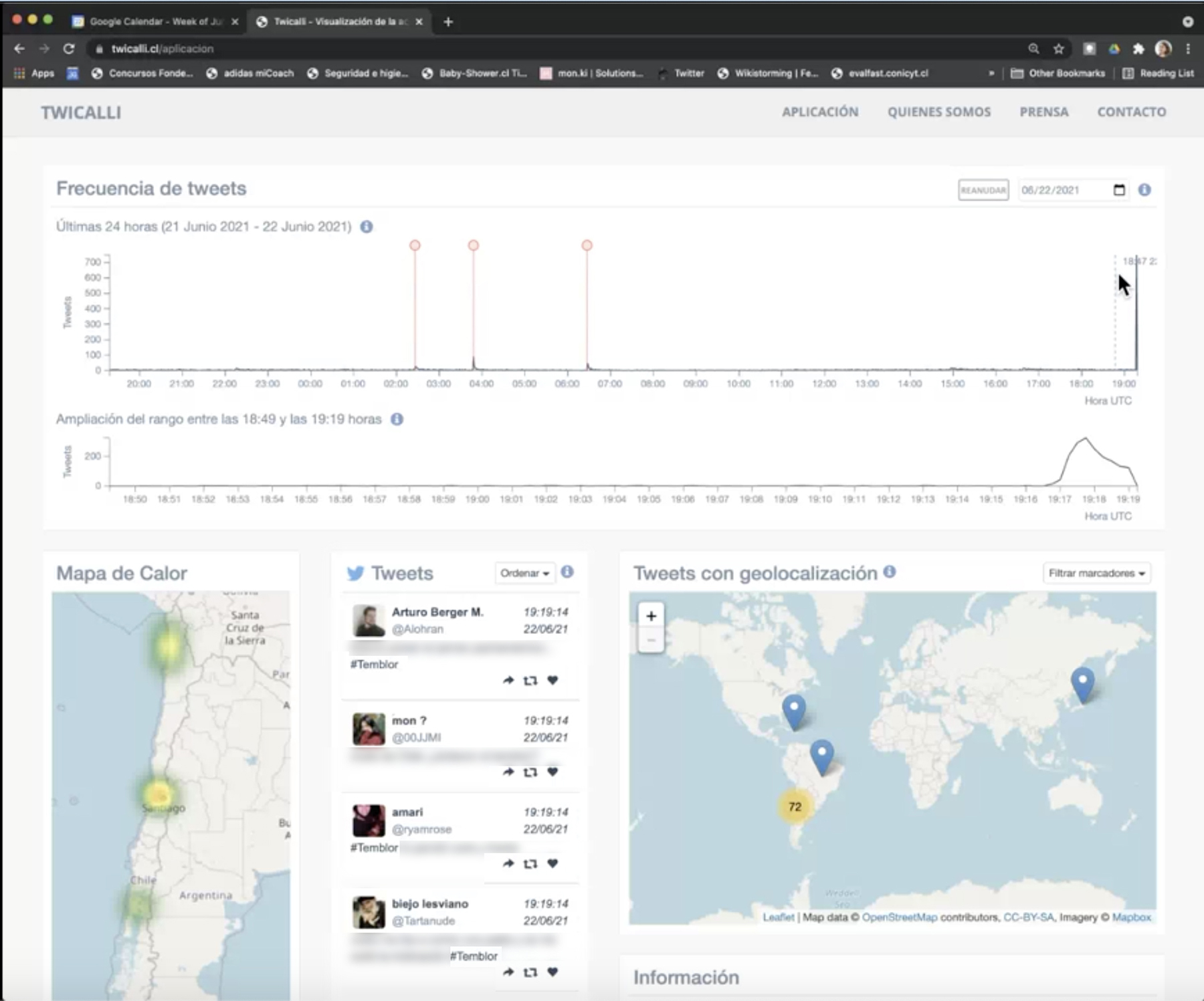1204x1001 pixels.
Task: Open the OpenStreetMap attribution link
Action: tap(899, 917)
